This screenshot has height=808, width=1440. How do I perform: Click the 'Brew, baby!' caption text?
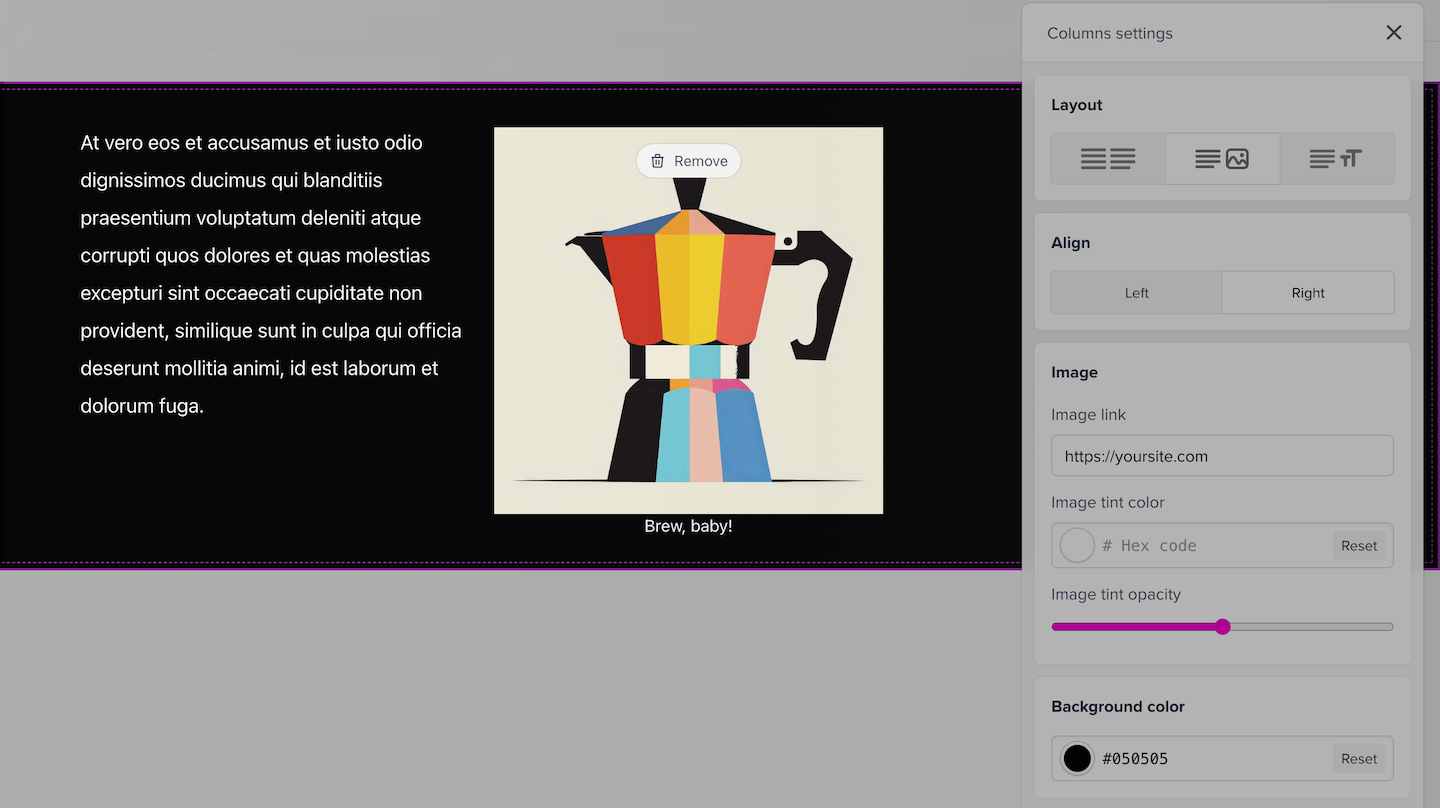click(x=688, y=526)
